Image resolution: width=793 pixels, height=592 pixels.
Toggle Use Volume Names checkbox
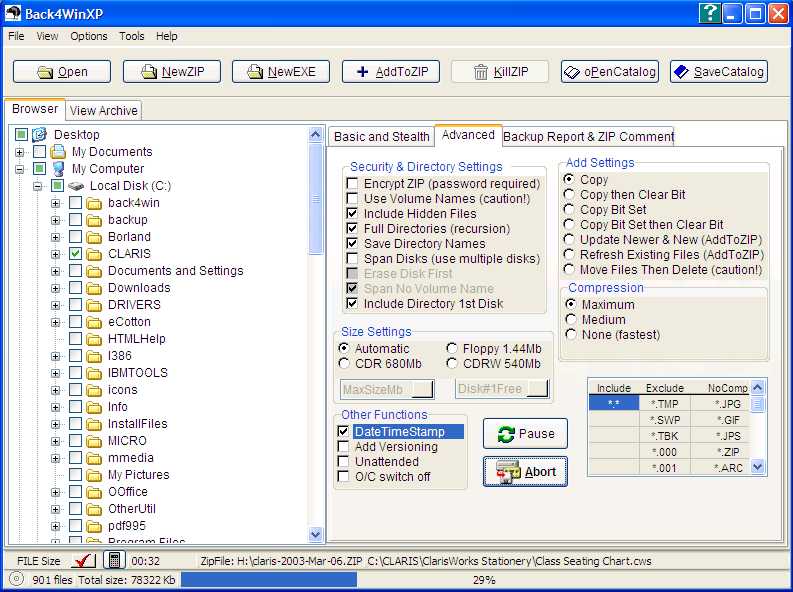click(x=352, y=199)
